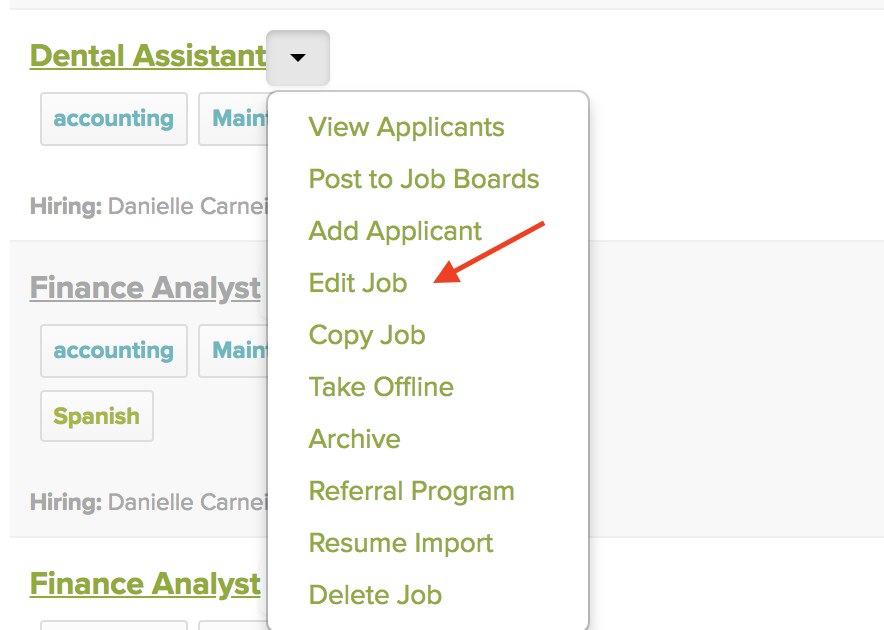Select Add Applicant from the dropdown
The width and height of the screenshot is (884, 630).
(x=395, y=231)
